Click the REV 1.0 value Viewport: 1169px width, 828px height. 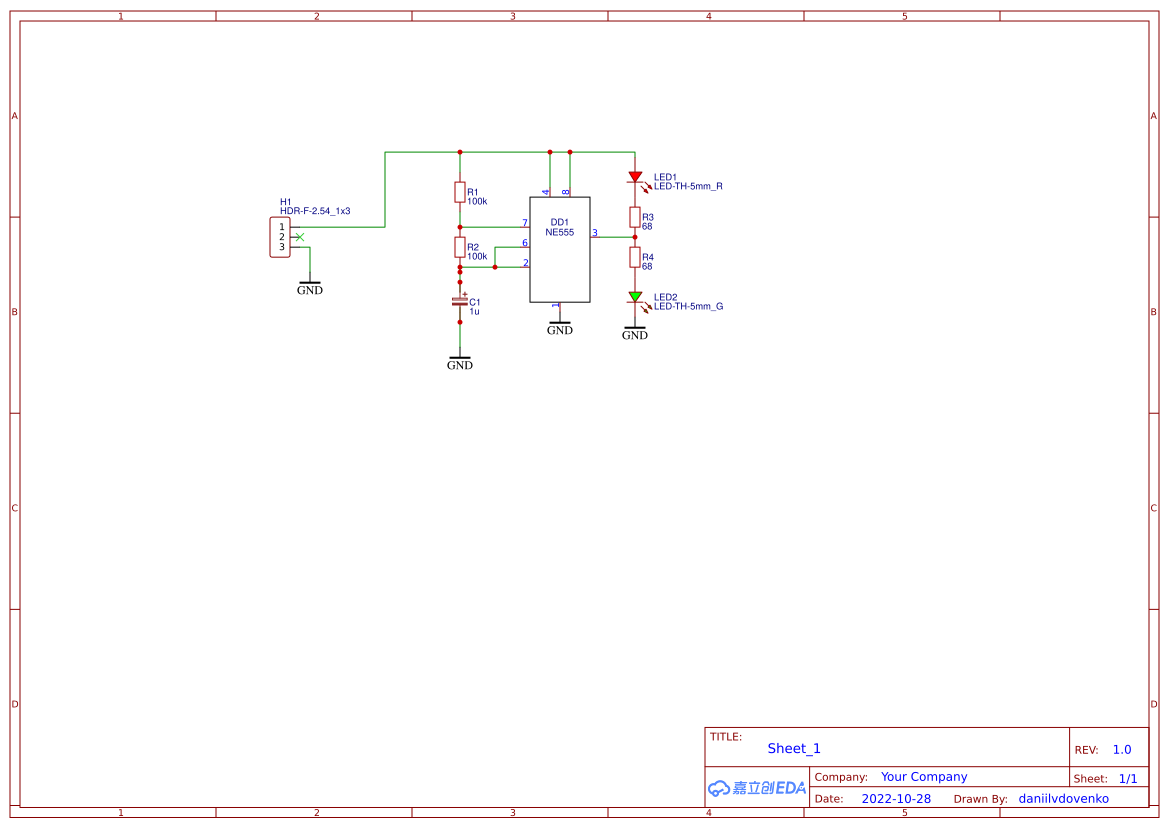pos(1121,749)
